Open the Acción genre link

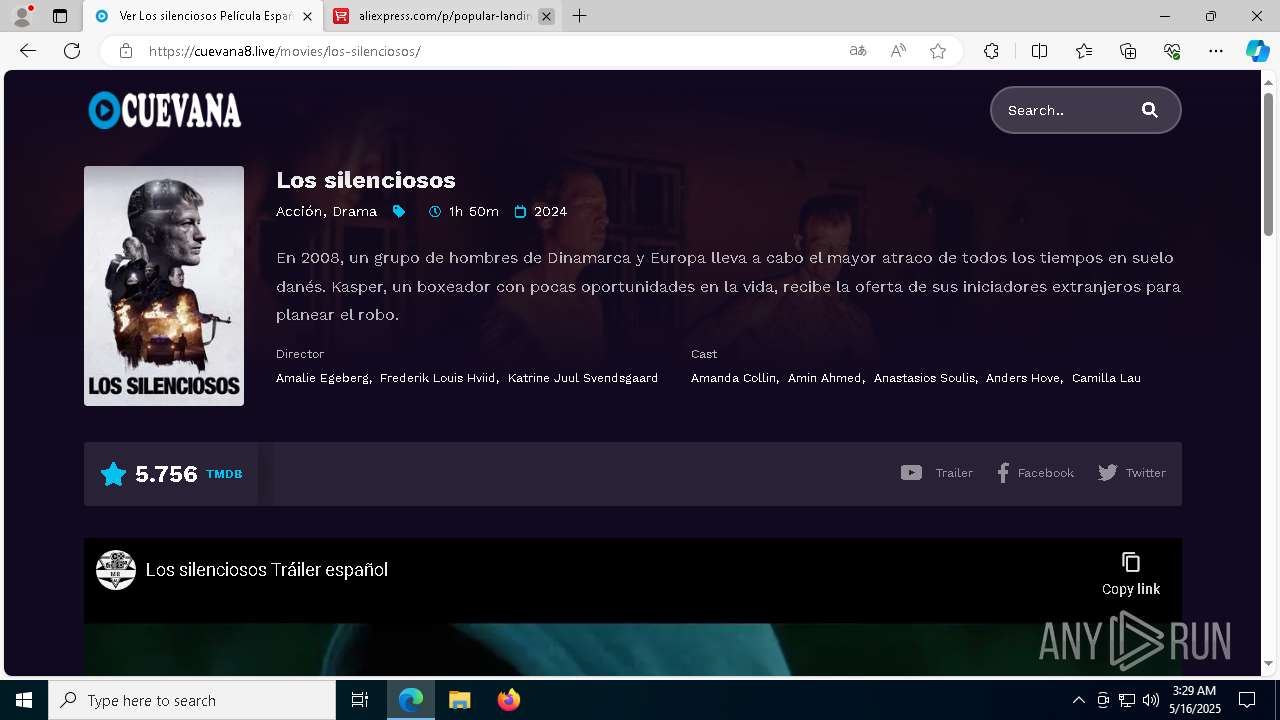coord(299,211)
